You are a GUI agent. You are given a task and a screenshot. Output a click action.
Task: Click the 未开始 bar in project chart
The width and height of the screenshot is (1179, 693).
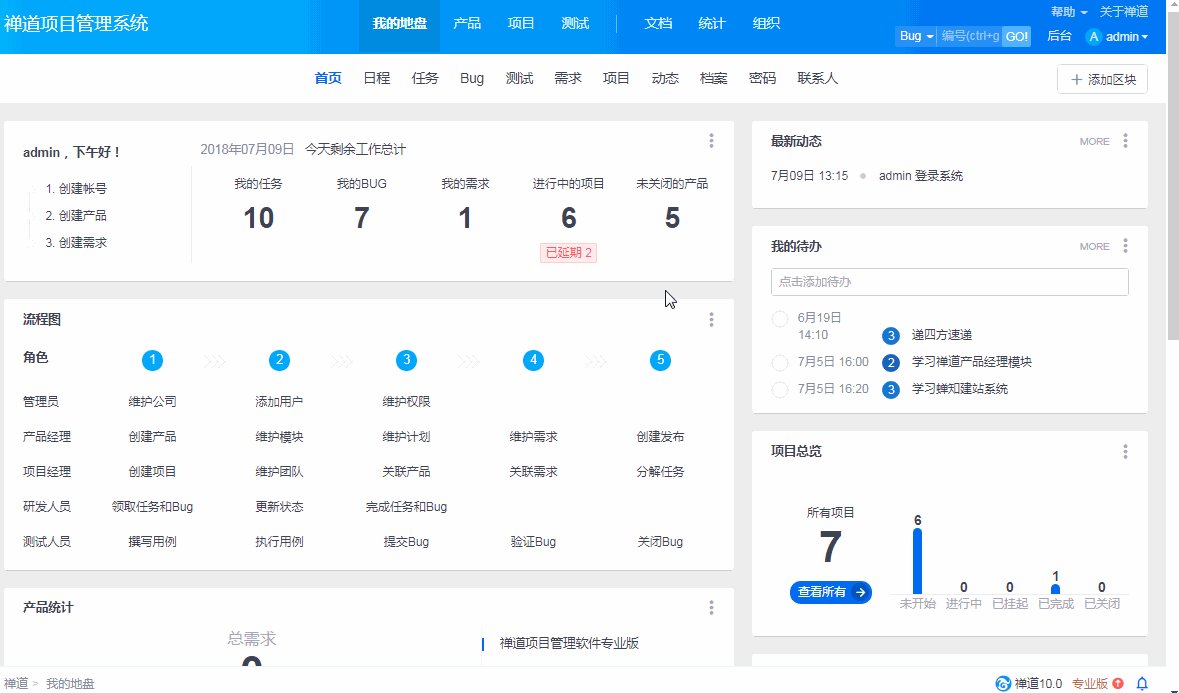pos(917,561)
